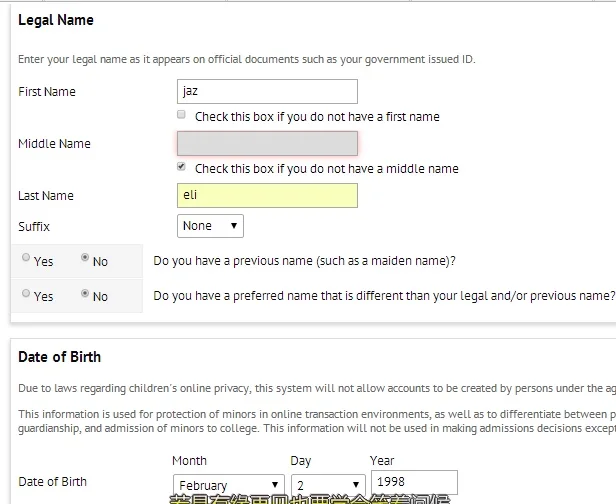
Task: Click the 'Middle Name' field label
Action: [x=54, y=144]
